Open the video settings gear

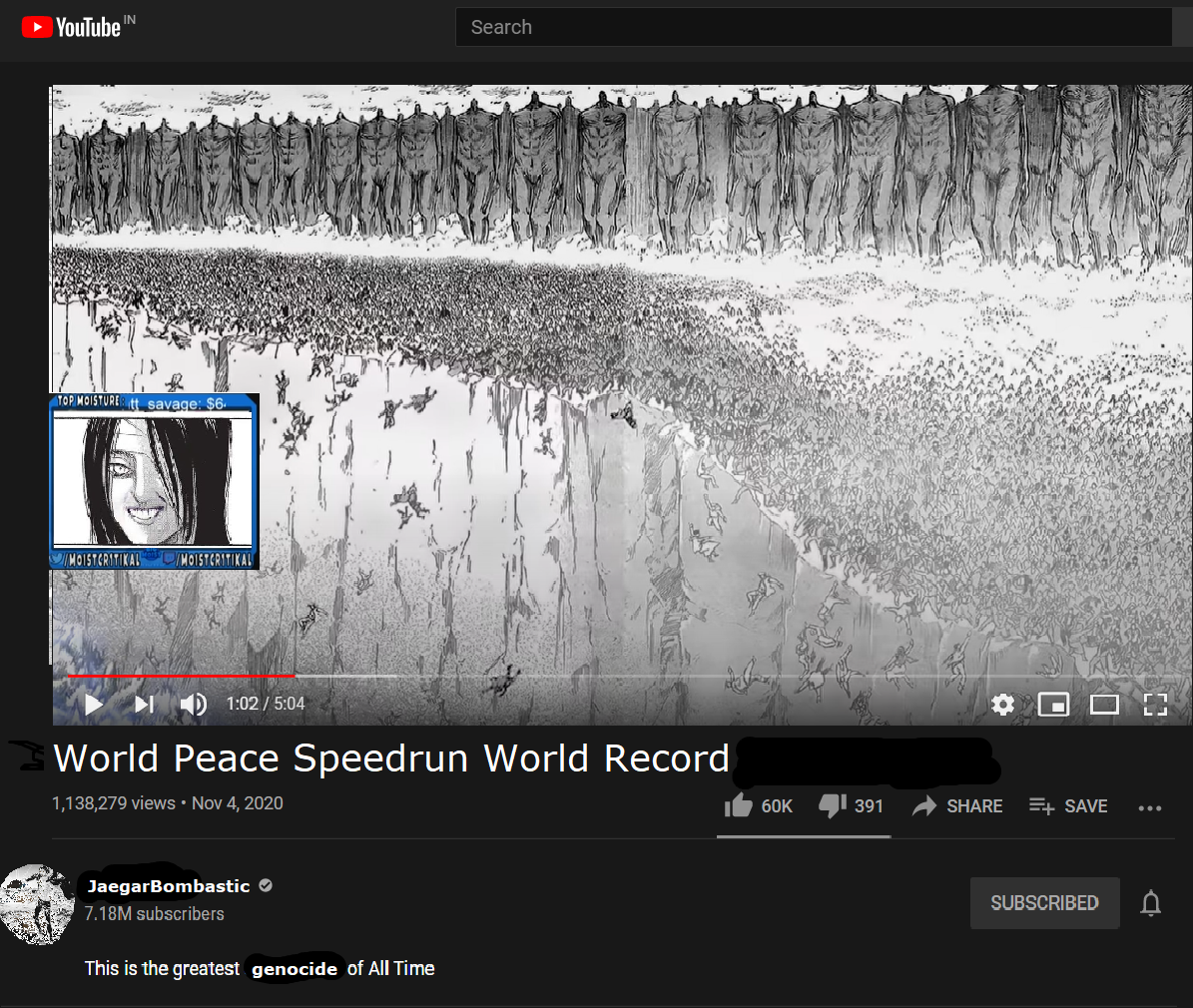click(x=1002, y=705)
